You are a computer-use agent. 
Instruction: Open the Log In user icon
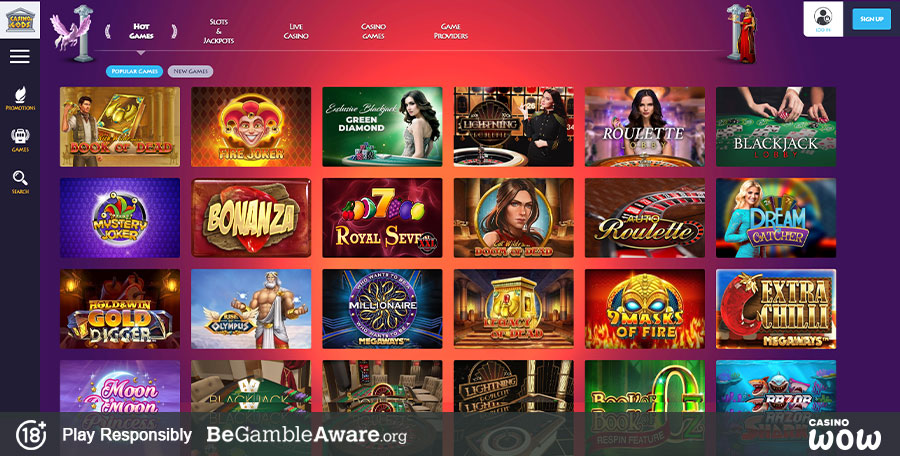click(823, 19)
